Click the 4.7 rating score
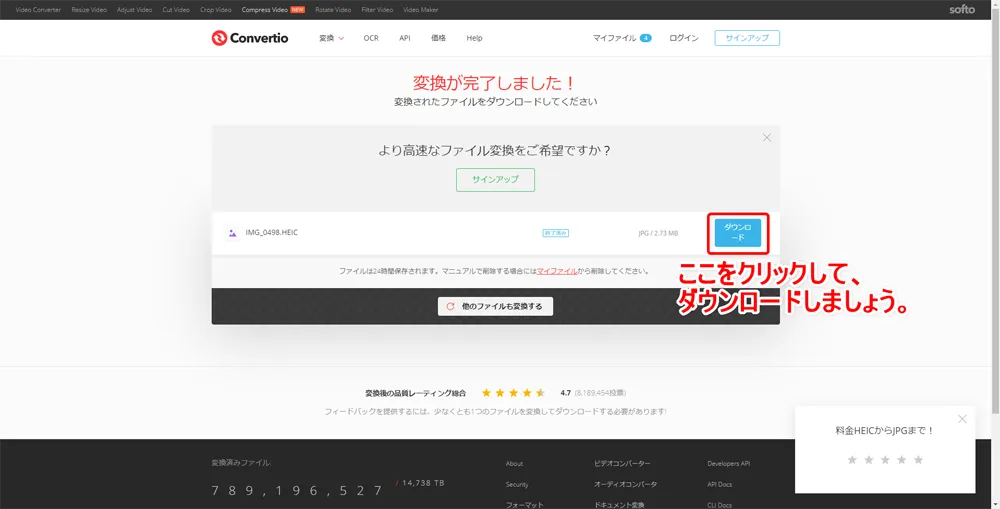The image size is (1000, 509). pyautogui.click(x=566, y=393)
